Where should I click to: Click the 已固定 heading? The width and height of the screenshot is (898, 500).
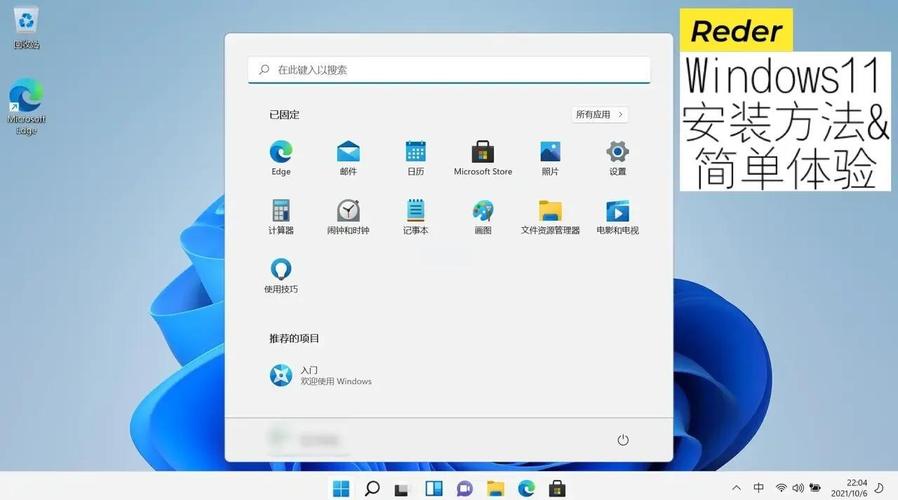(284, 115)
